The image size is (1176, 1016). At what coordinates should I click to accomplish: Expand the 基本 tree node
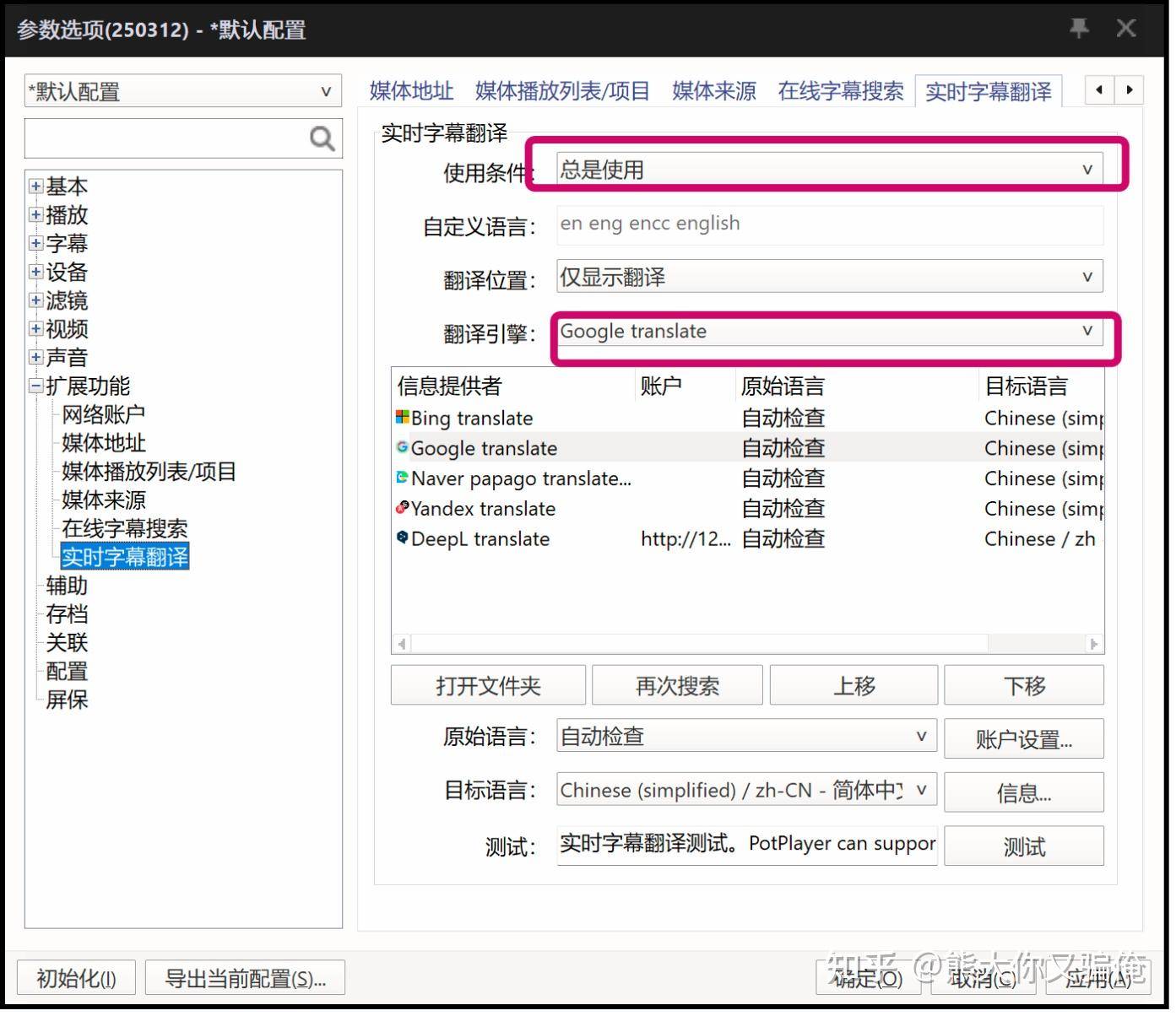coord(36,187)
